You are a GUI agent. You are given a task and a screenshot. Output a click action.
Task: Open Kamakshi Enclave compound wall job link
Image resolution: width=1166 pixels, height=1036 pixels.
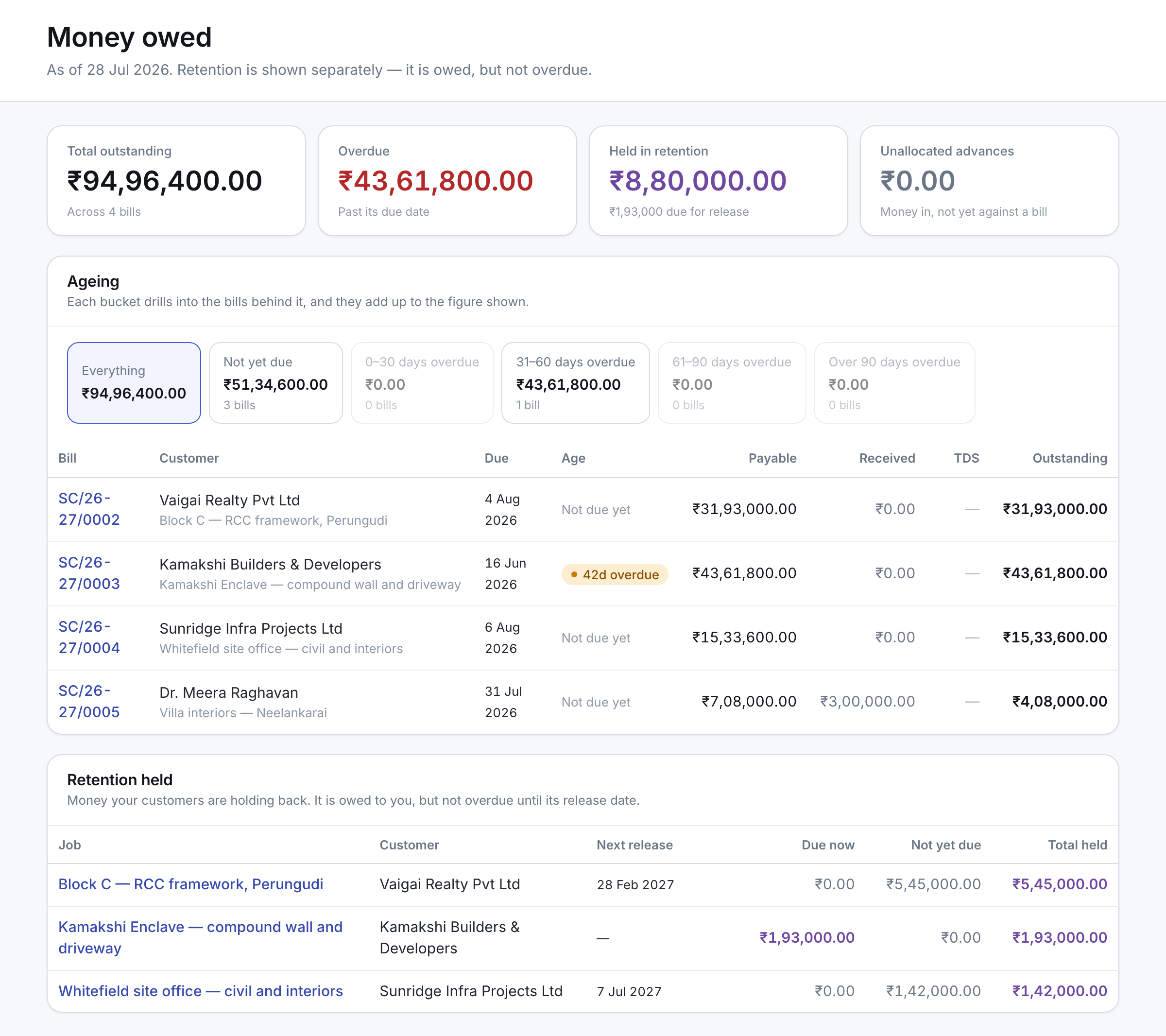[x=200, y=937]
